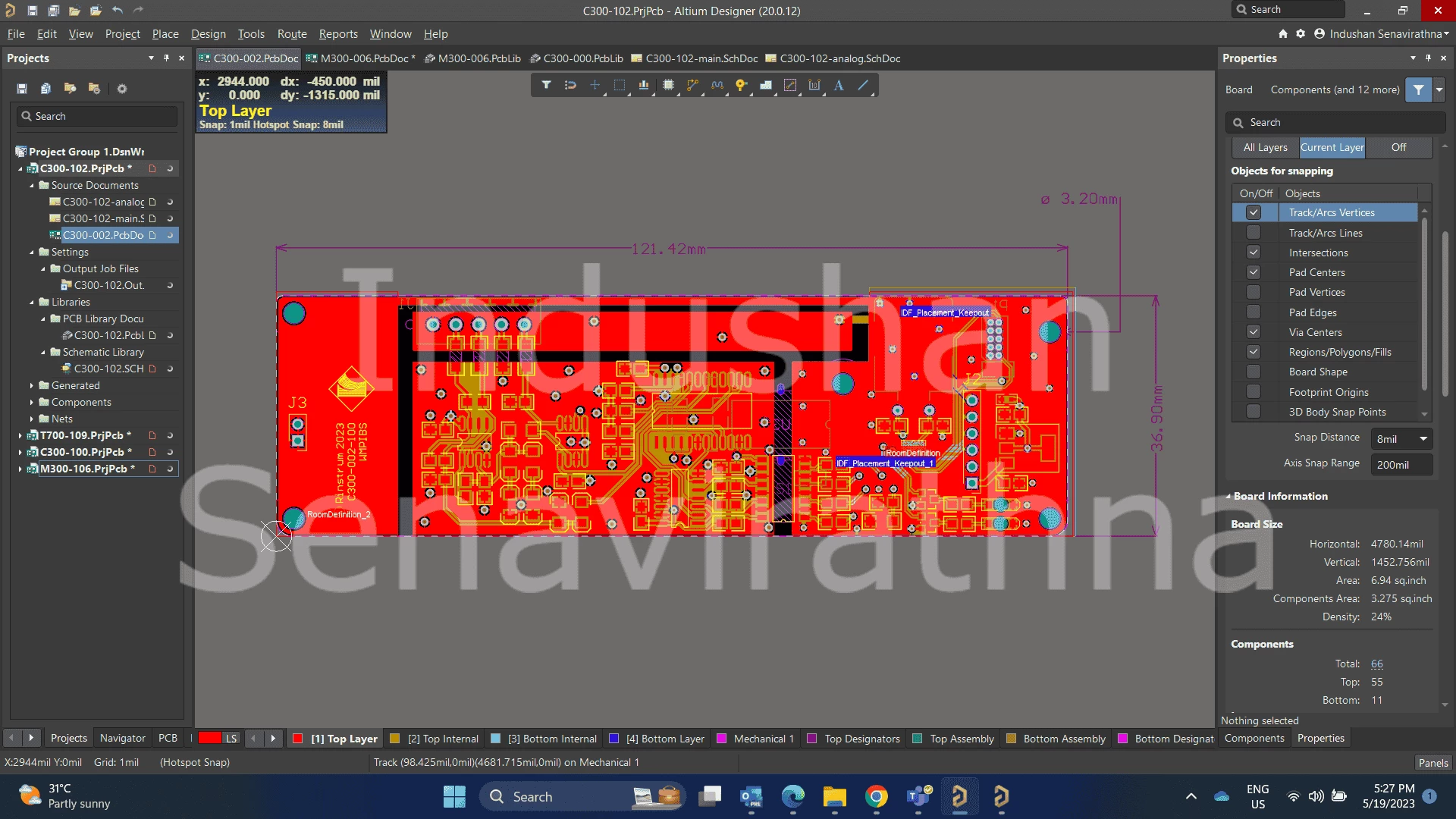Select the Place Polygon Pour tool

(x=766, y=85)
